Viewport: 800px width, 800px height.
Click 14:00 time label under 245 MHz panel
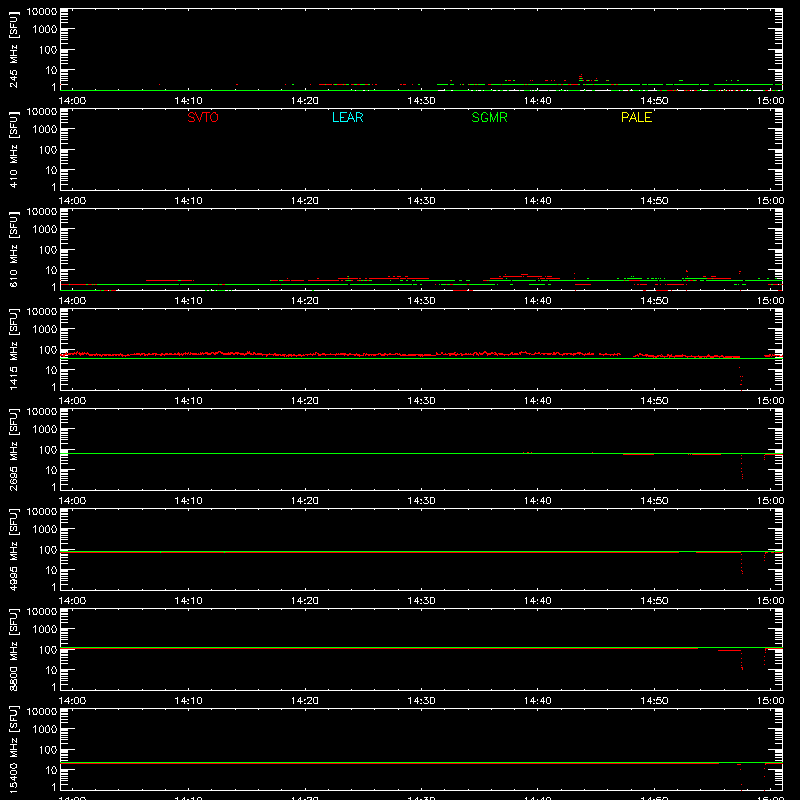click(72, 101)
